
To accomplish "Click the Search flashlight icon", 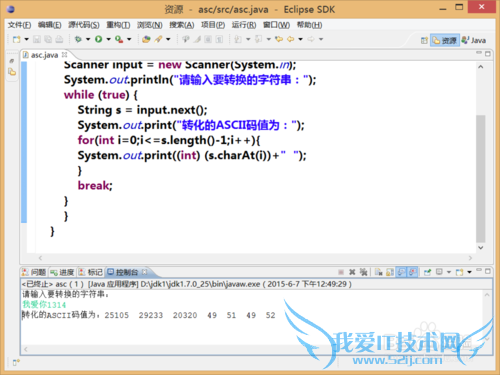I will 158,39.
